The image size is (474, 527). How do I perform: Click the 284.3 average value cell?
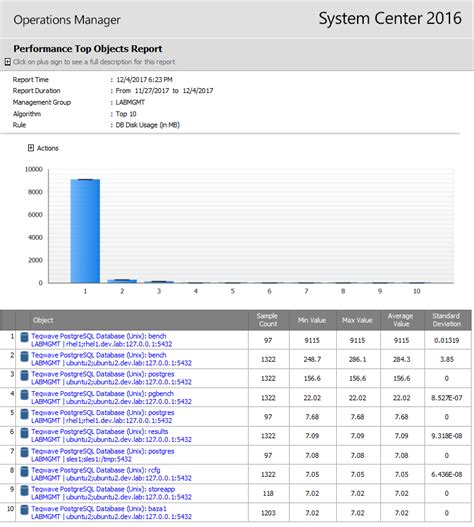pyautogui.click(x=401, y=359)
